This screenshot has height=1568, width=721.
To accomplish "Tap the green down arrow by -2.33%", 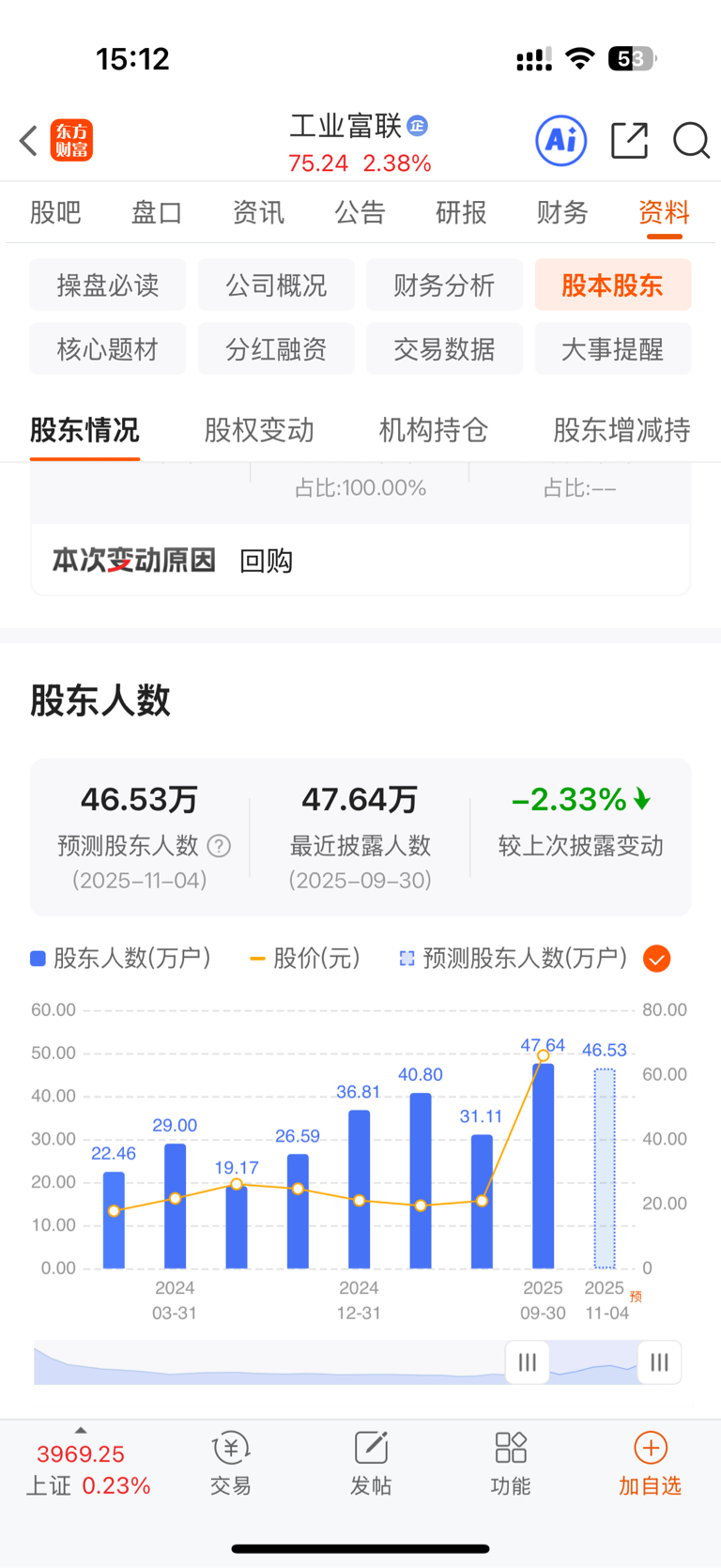I will (642, 799).
